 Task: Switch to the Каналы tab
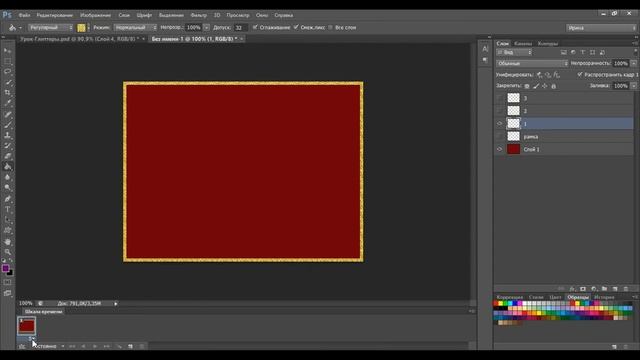pyautogui.click(x=523, y=43)
